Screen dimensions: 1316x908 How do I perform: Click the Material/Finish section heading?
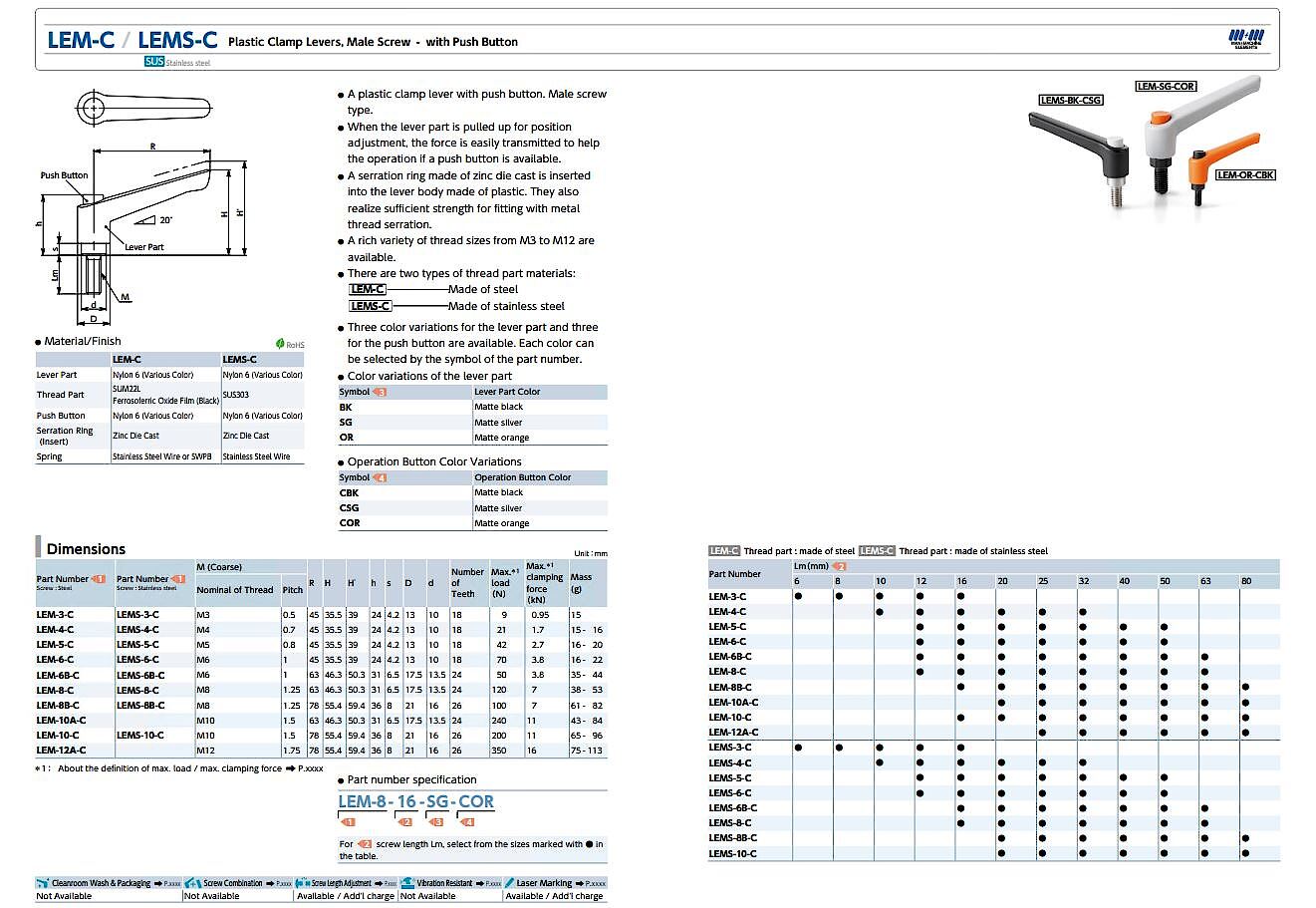pyautogui.click(x=83, y=341)
